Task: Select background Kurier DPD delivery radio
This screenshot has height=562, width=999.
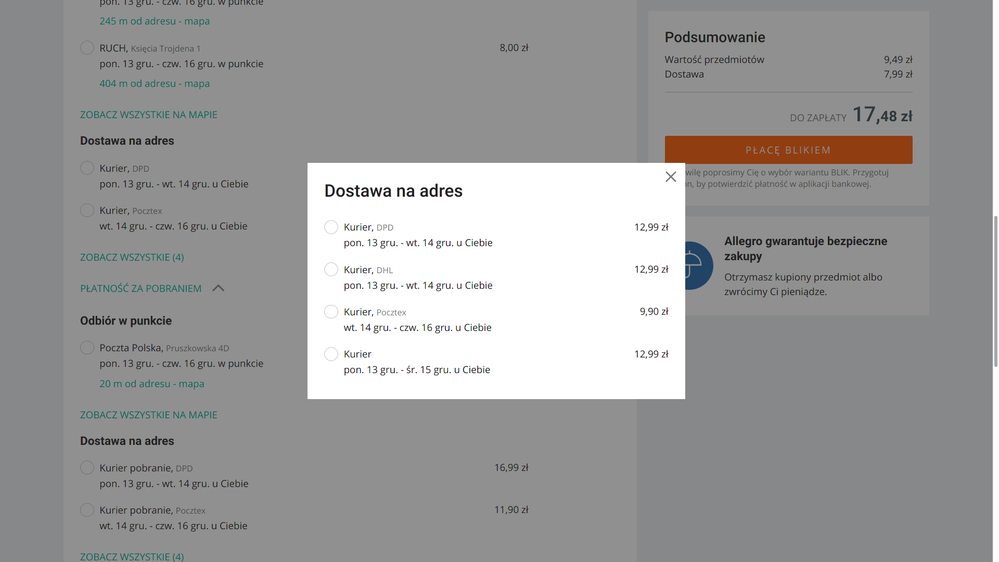Action: [x=87, y=168]
